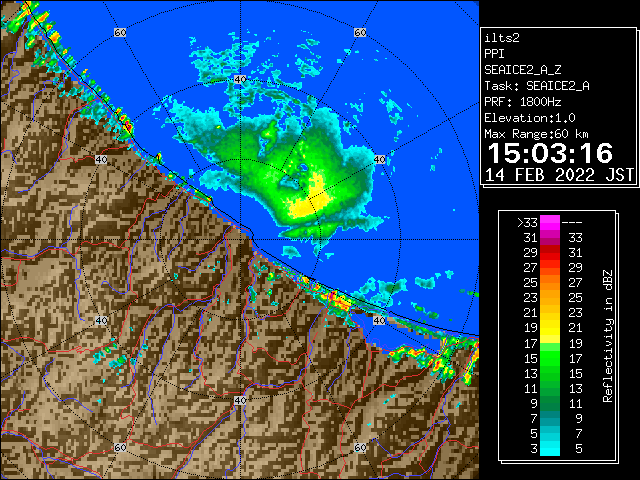Select the "Elevation:1.0" text
The image size is (640, 480).
tap(530, 118)
